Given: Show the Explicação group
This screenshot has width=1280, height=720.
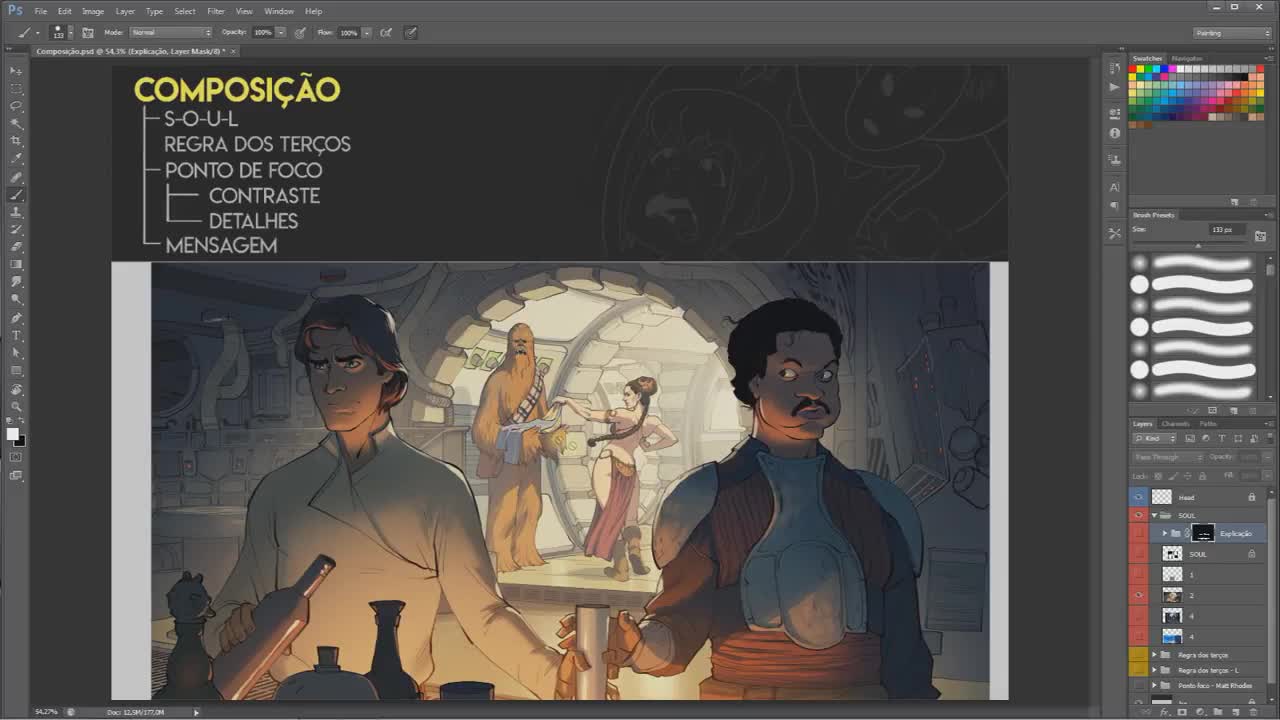Looking at the screenshot, I should tap(1139, 533).
